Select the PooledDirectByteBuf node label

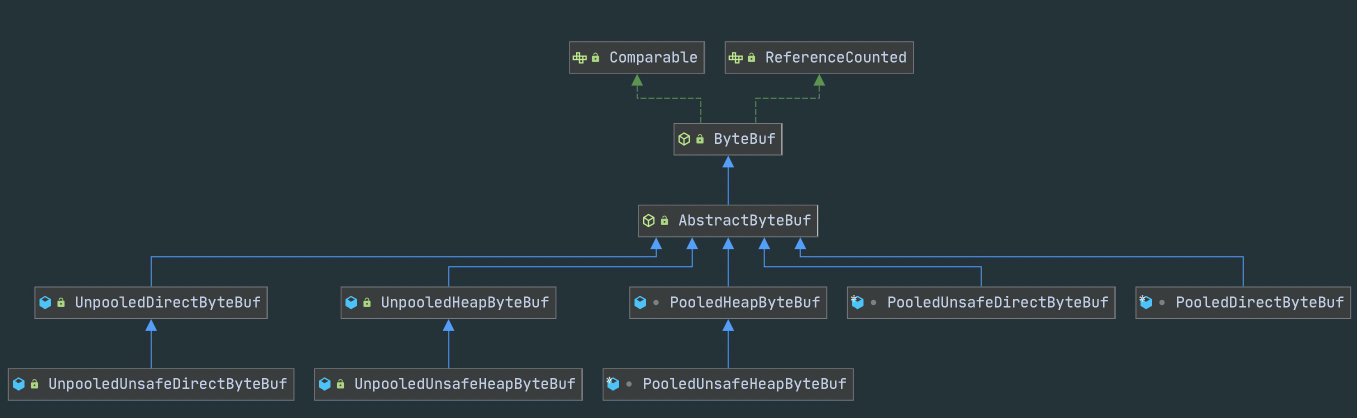1260,302
